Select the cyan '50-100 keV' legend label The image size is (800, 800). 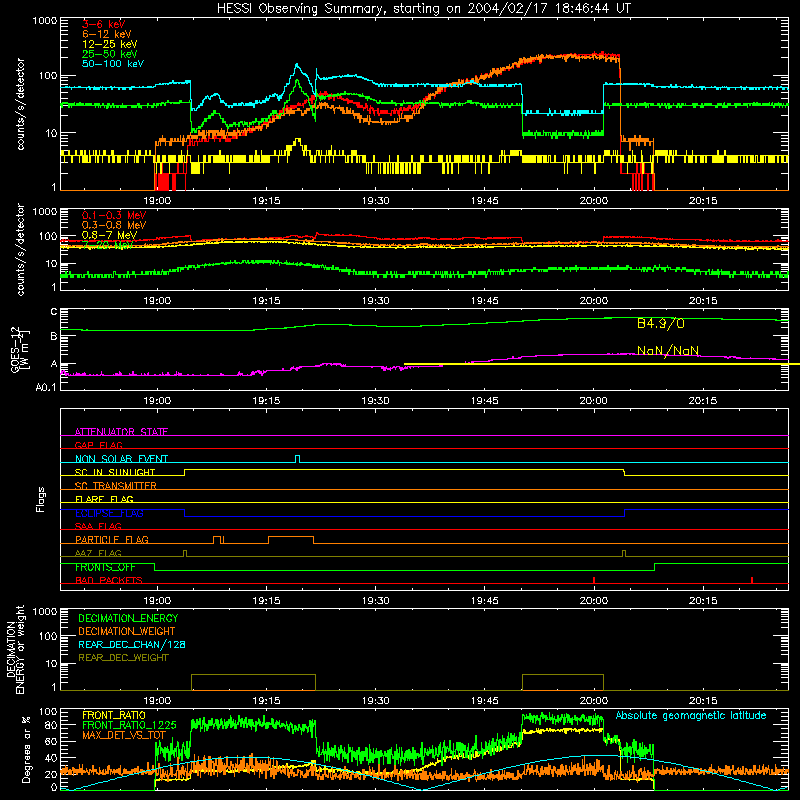point(112,64)
